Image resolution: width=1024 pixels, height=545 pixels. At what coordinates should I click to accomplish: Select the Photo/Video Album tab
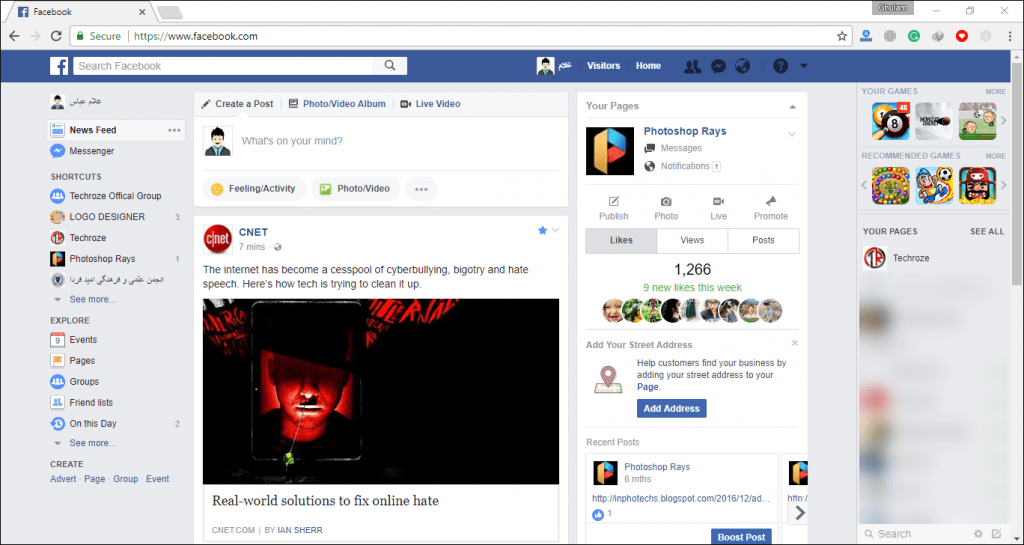pyautogui.click(x=337, y=104)
